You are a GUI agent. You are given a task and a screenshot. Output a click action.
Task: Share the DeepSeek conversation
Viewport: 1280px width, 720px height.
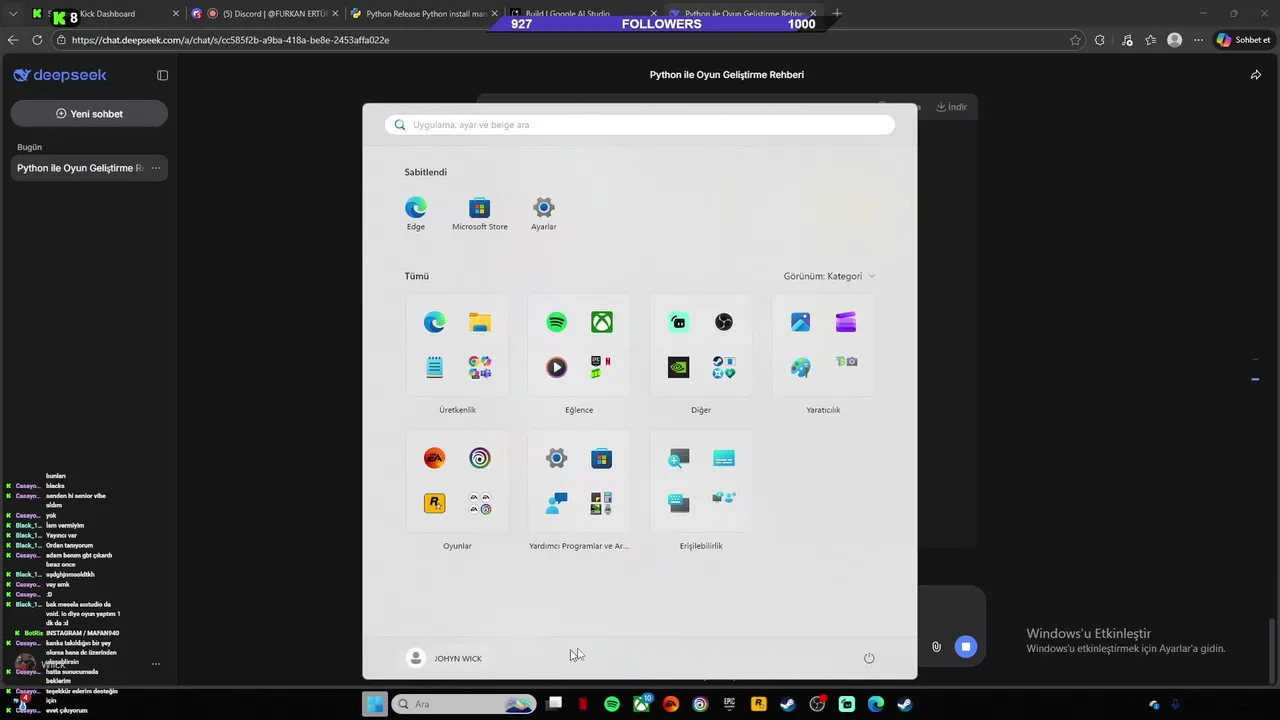(x=1256, y=75)
